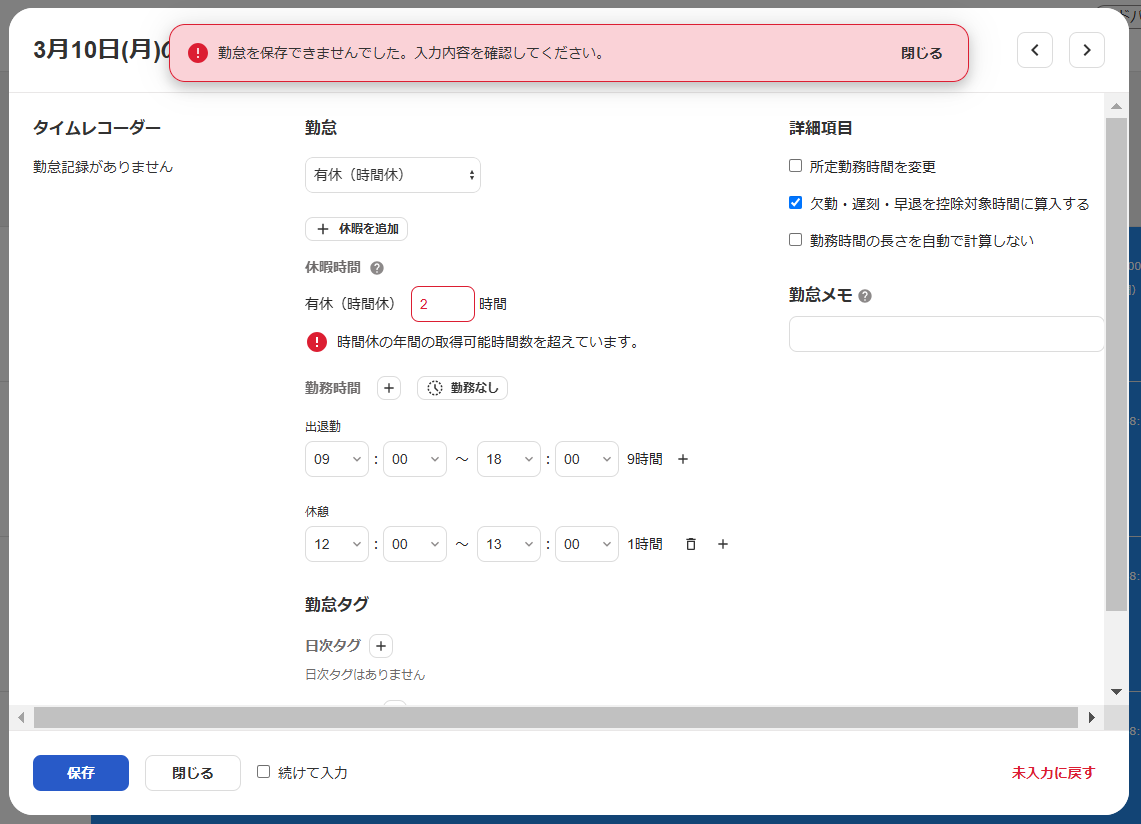Open the 出退勤 start hour dropdown showing 09
Viewport: 1141px width, 824px height.
(x=337, y=459)
